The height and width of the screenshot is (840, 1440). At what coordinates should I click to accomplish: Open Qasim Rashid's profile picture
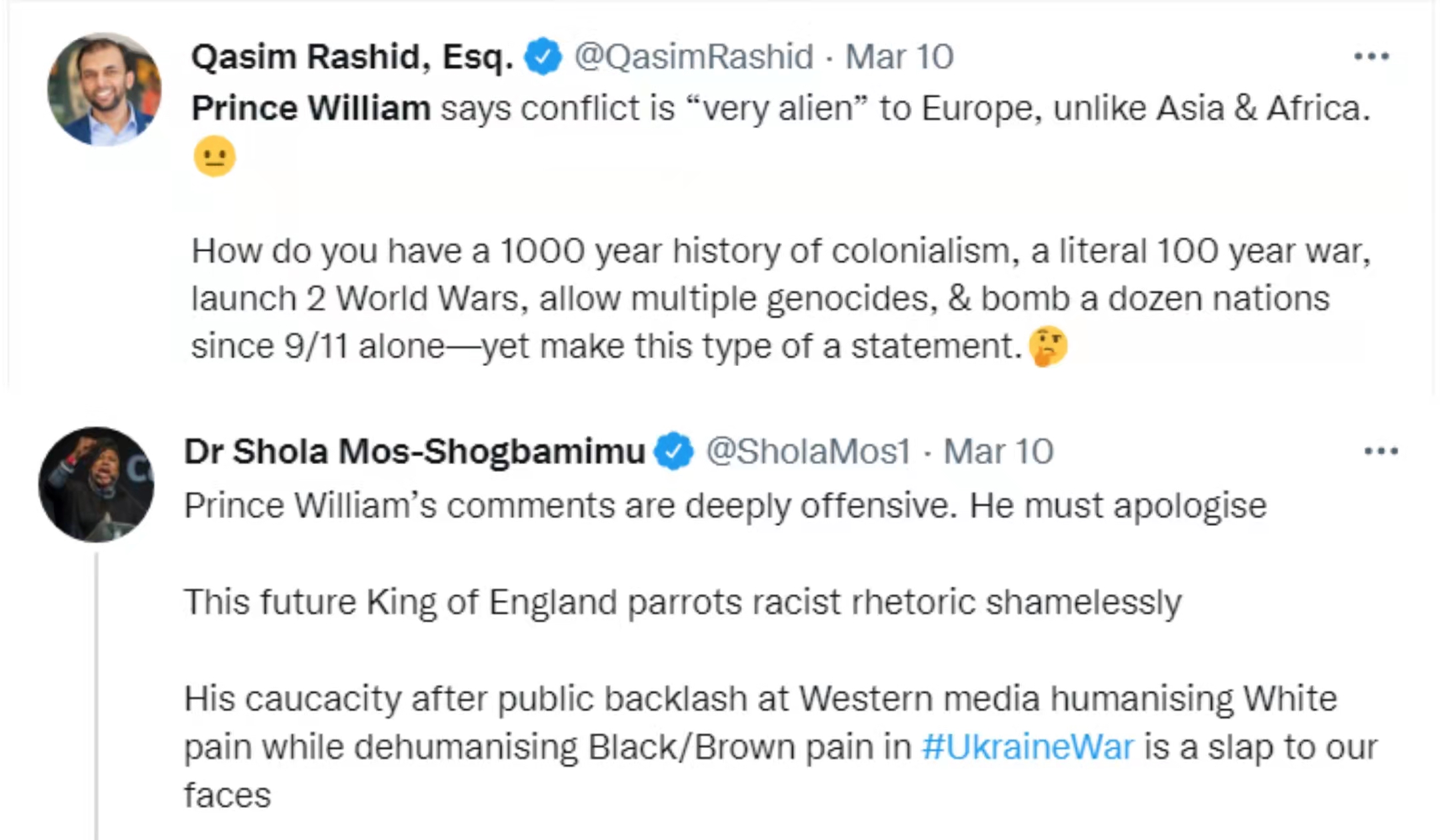click(104, 89)
